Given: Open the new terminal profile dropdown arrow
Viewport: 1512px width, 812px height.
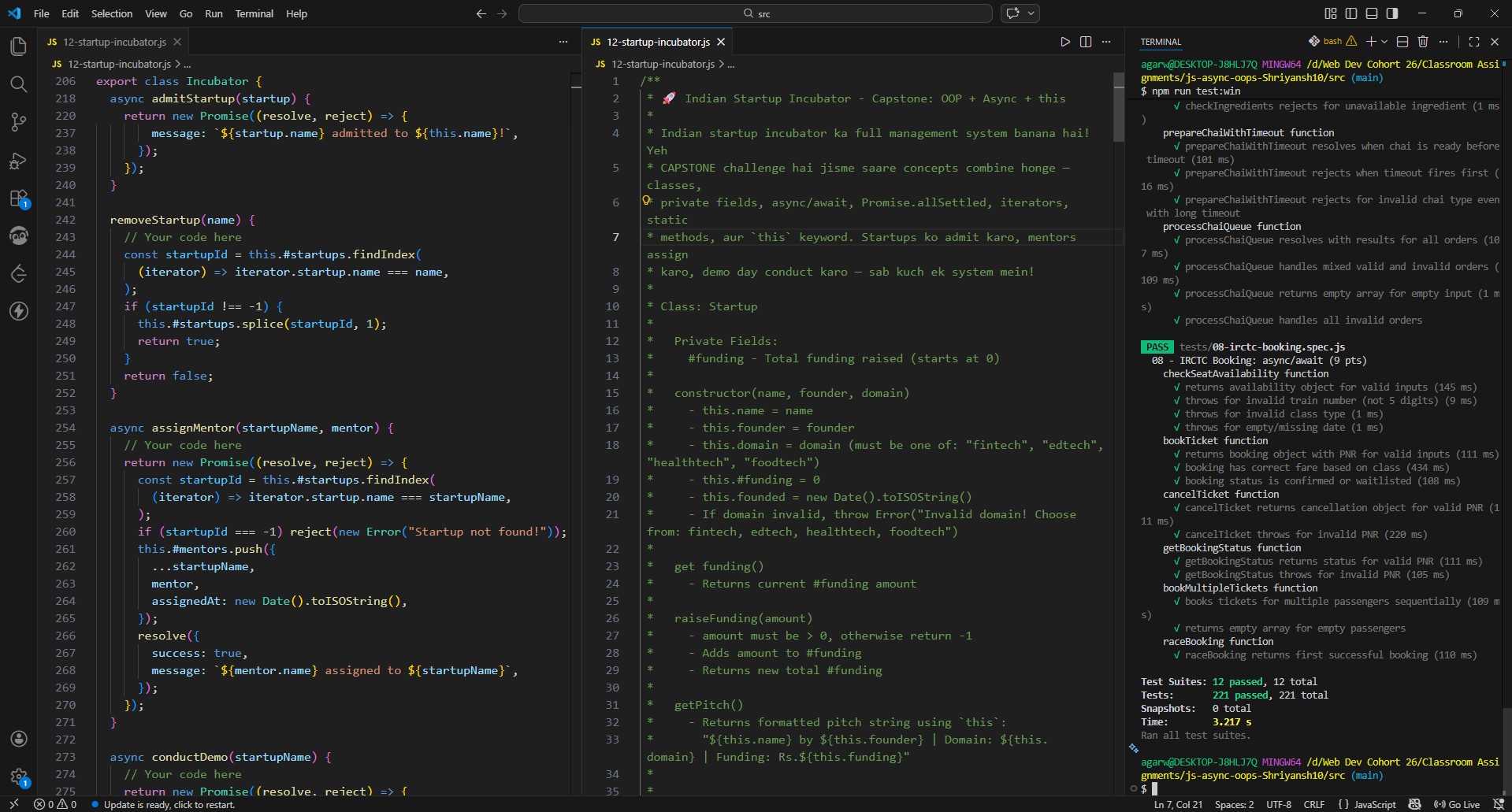Looking at the screenshot, I should (x=1384, y=42).
